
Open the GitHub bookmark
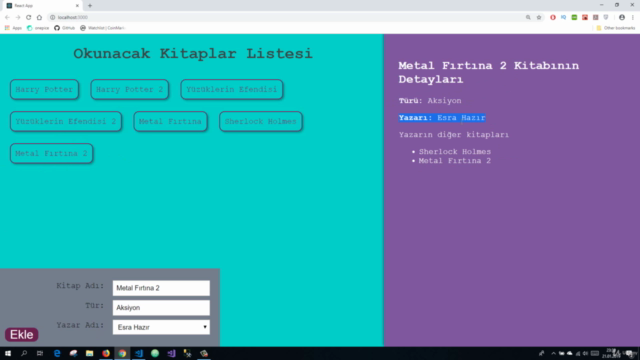pos(64,28)
